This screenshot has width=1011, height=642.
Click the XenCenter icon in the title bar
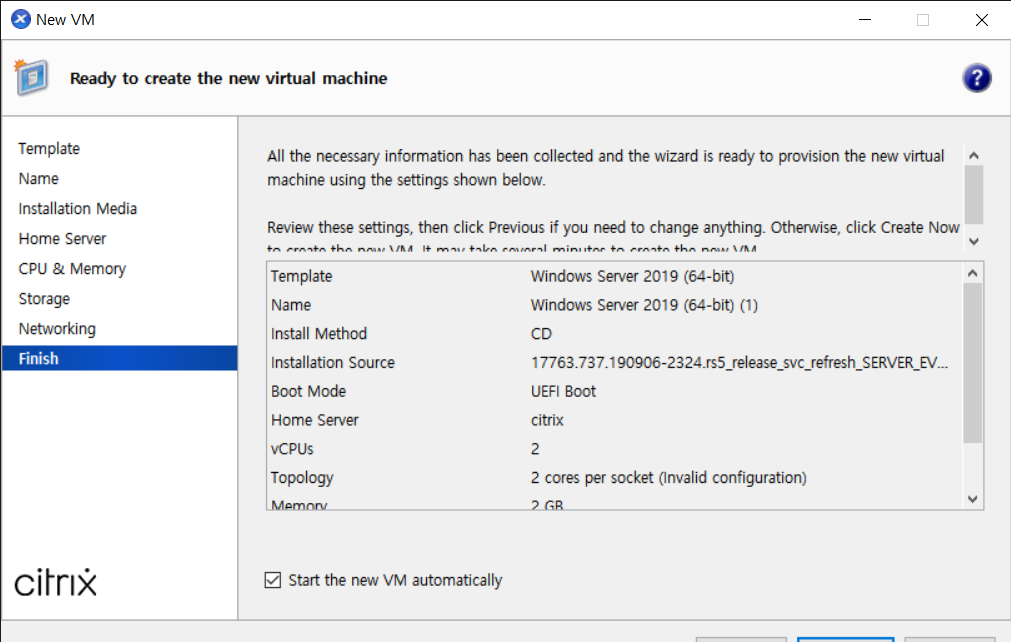pos(21,19)
